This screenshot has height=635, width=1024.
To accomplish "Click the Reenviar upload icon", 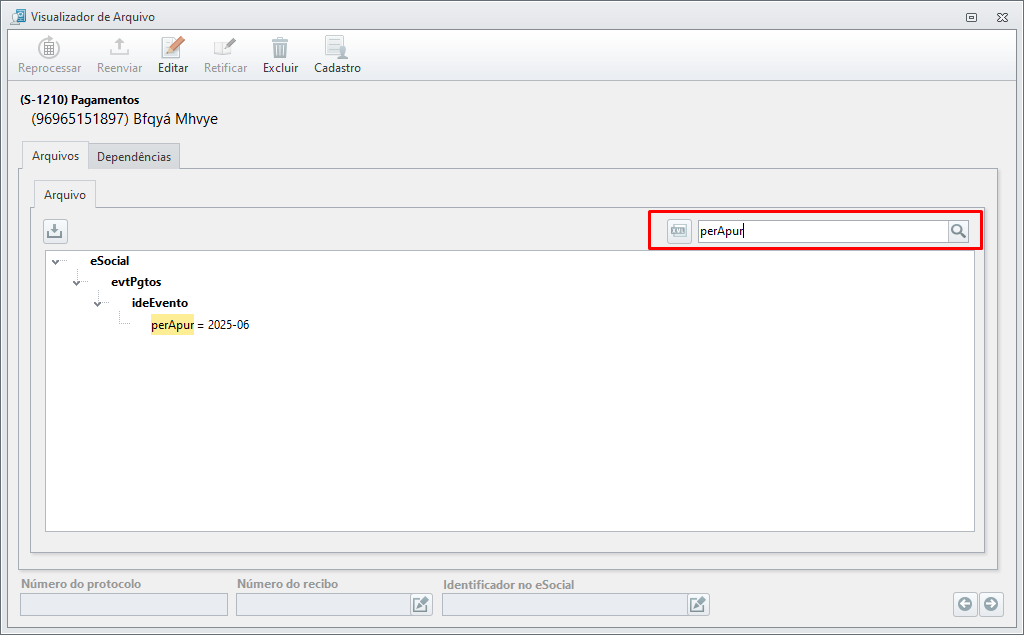I will click(119, 47).
